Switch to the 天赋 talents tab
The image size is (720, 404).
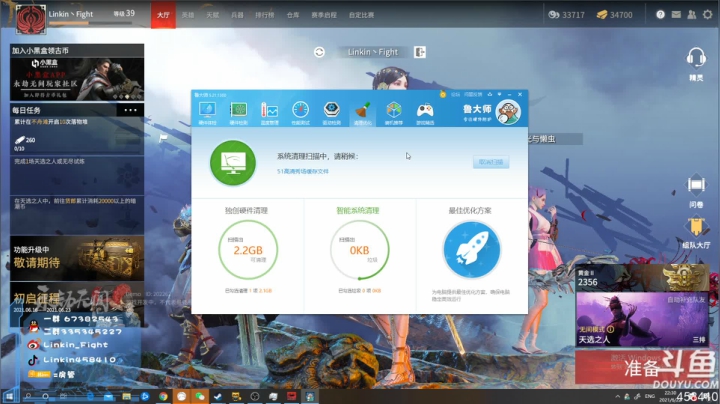click(213, 15)
